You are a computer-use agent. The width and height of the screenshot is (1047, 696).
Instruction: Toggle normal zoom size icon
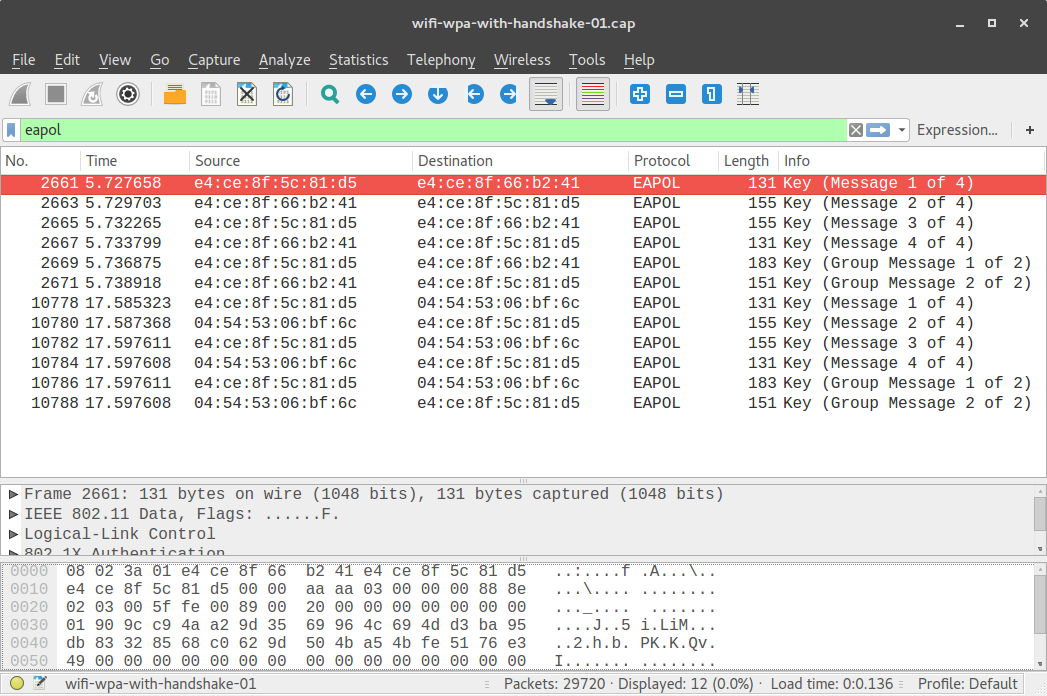coord(710,94)
